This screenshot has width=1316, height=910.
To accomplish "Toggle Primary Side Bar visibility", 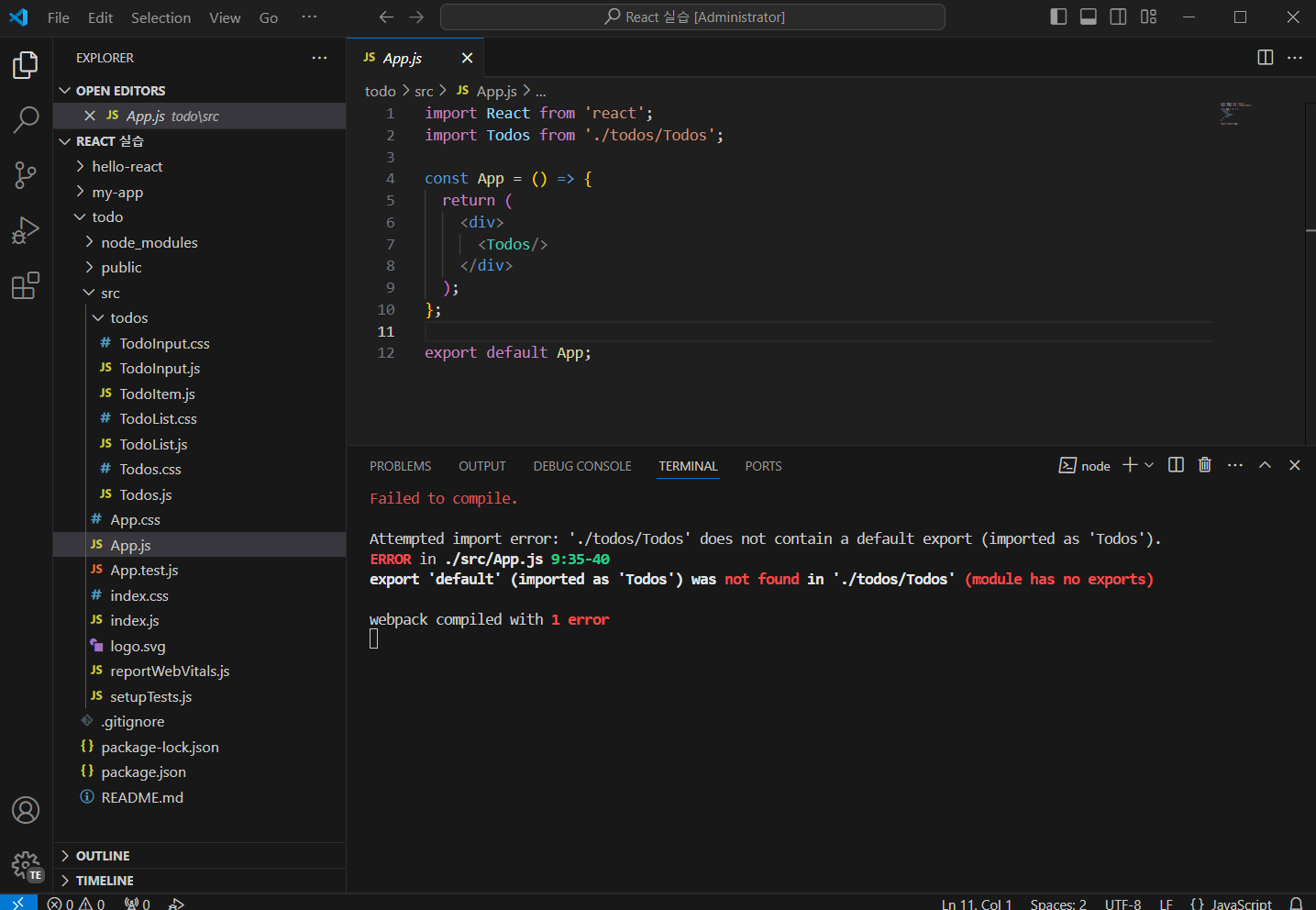I will point(1058,17).
